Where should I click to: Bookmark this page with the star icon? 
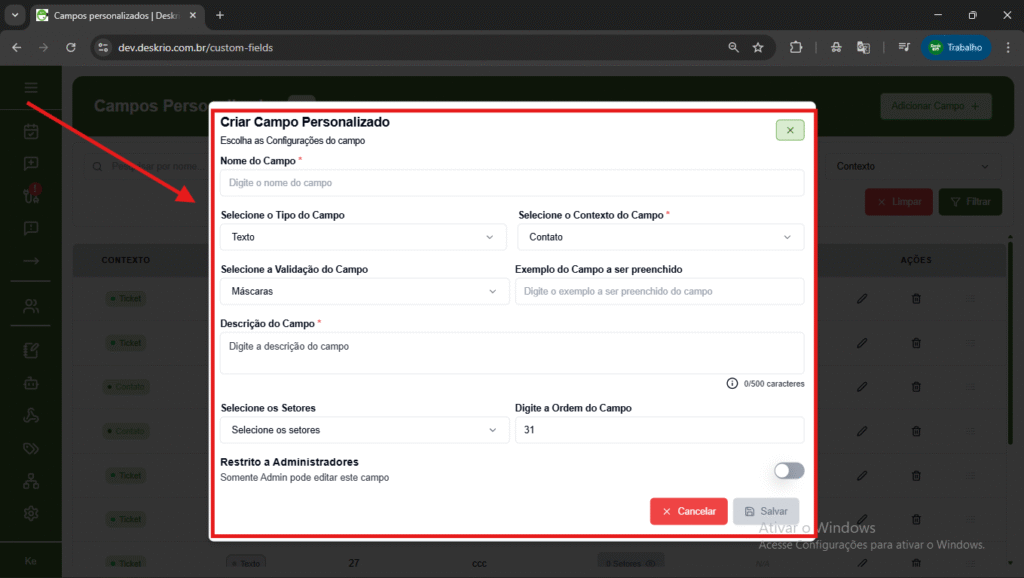(x=758, y=47)
